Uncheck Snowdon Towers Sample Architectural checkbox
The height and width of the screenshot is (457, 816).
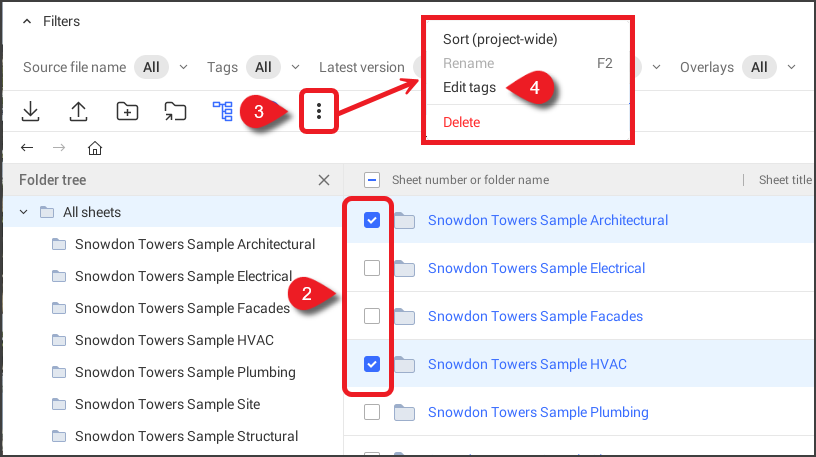tap(372, 220)
